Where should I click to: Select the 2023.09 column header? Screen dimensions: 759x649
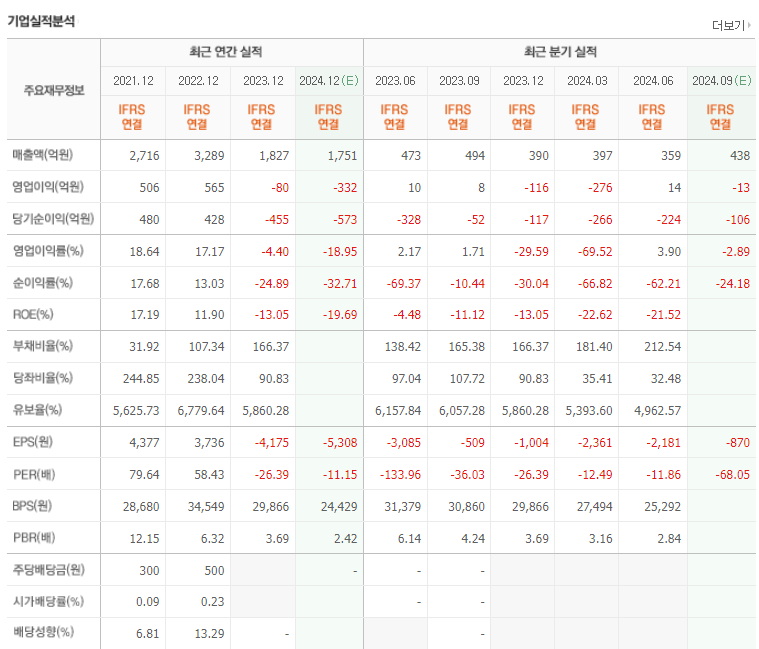[x=459, y=81]
